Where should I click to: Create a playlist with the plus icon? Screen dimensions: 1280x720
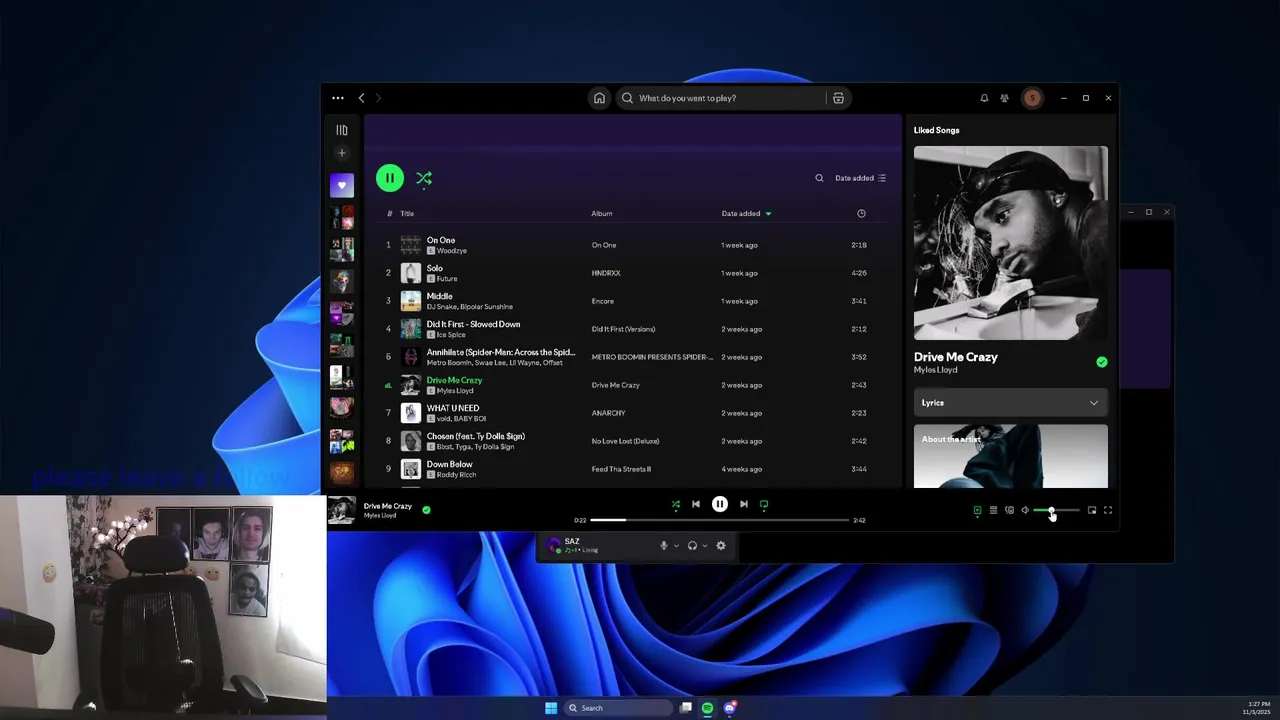pyautogui.click(x=342, y=153)
